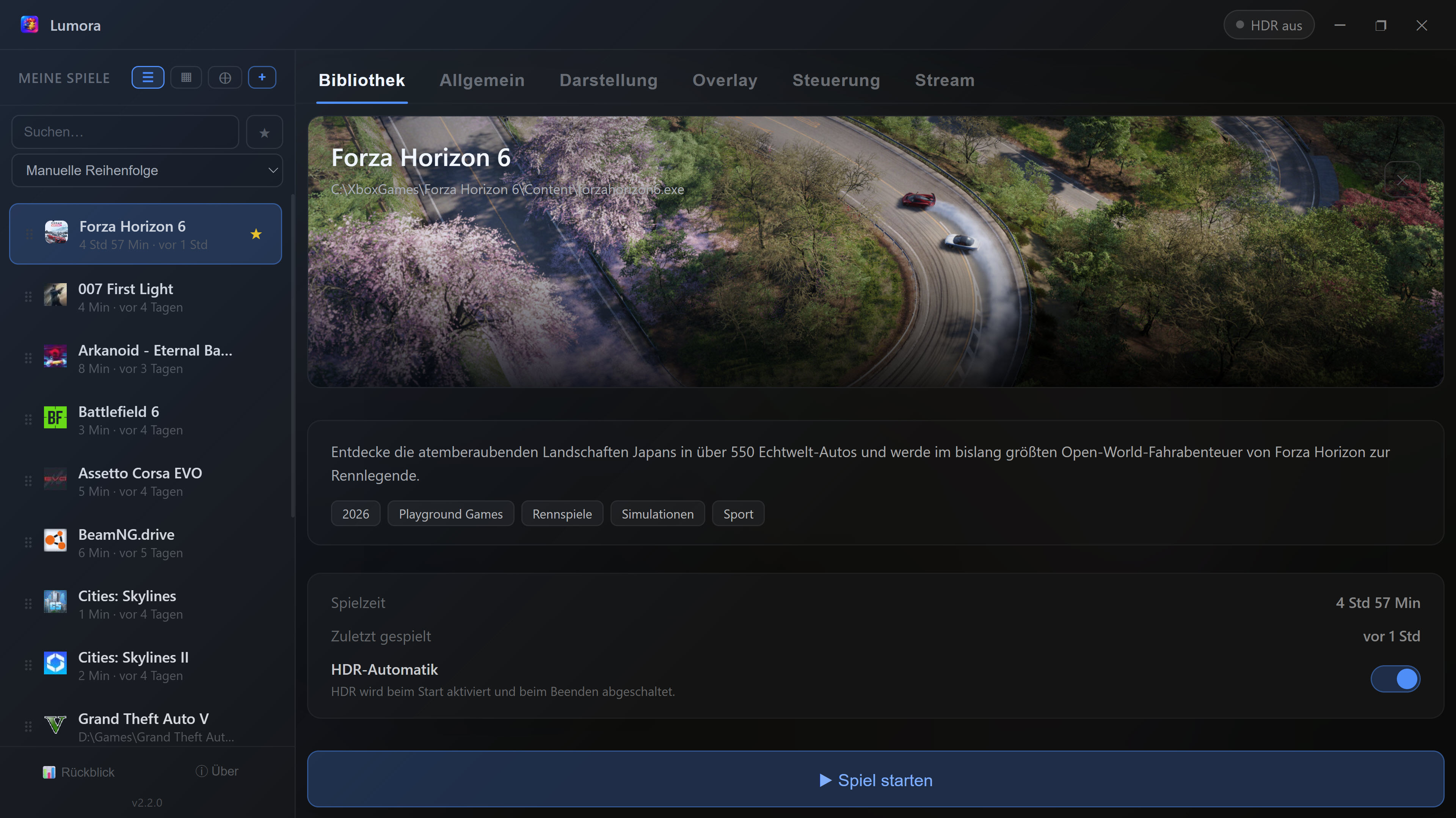This screenshot has width=1456, height=818.
Task: Toggle the HDR aus status pill
Action: coord(1269,25)
